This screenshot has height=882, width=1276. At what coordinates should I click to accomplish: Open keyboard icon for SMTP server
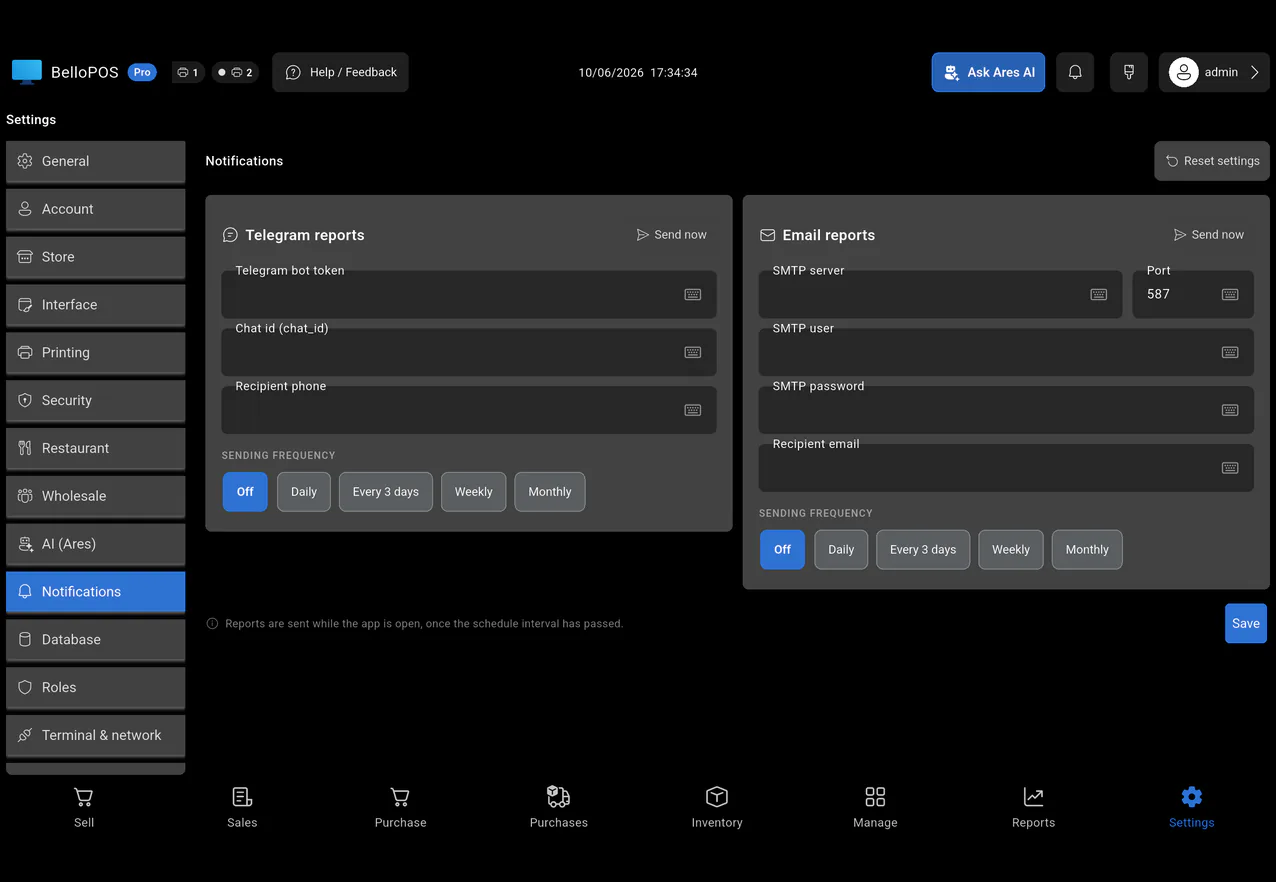1099,294
